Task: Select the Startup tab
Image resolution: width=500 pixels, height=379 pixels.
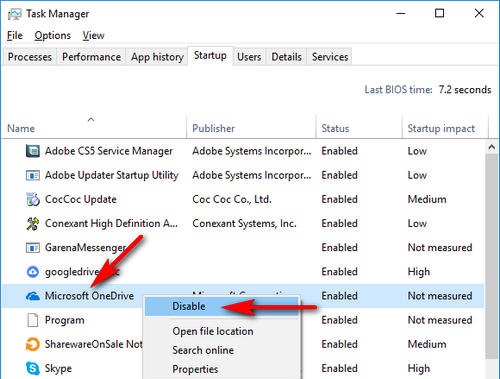Action: coord(210,56)
